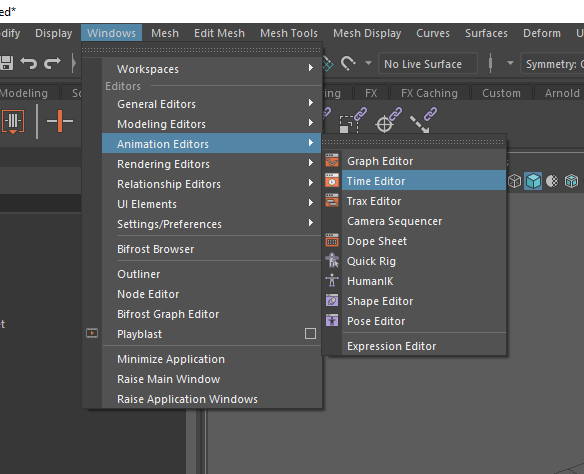Click the Time Editor clock icon
Screen dimensions: 584x474
[332, 181]
